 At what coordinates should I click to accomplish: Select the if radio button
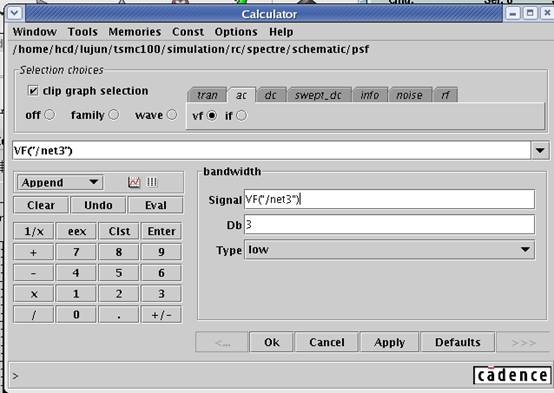242,115
